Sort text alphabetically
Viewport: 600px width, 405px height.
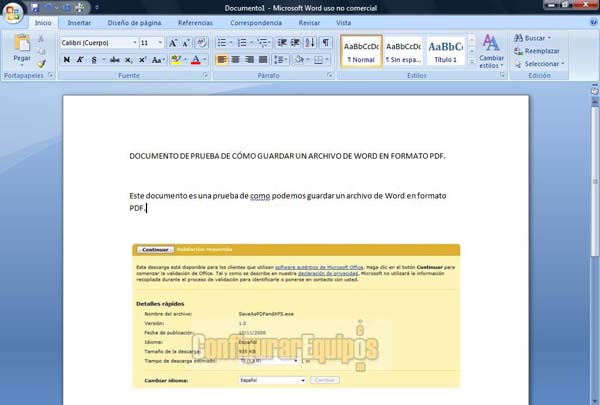(310, 42)
